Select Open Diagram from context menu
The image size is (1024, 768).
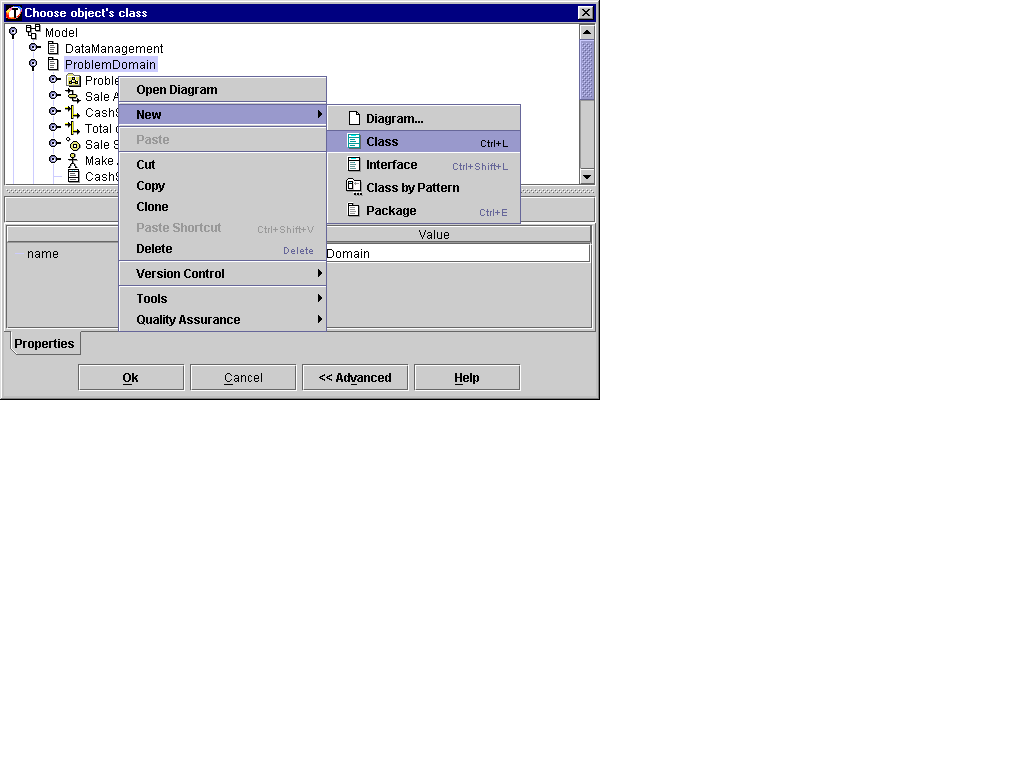pos(177,90)
